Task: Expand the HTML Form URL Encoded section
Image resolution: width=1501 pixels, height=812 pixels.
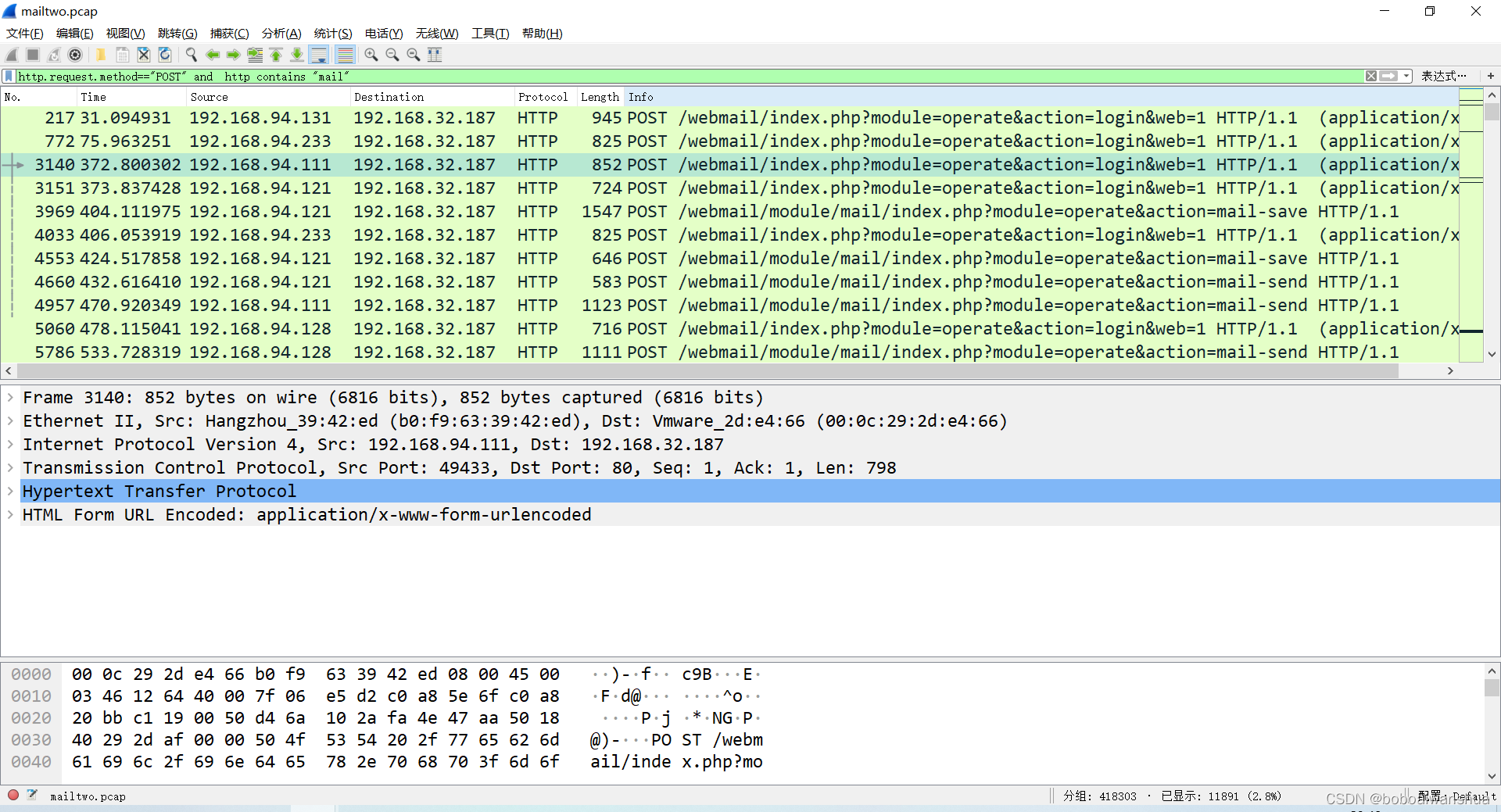Action: pyautogui.click(x=10, y=515)
